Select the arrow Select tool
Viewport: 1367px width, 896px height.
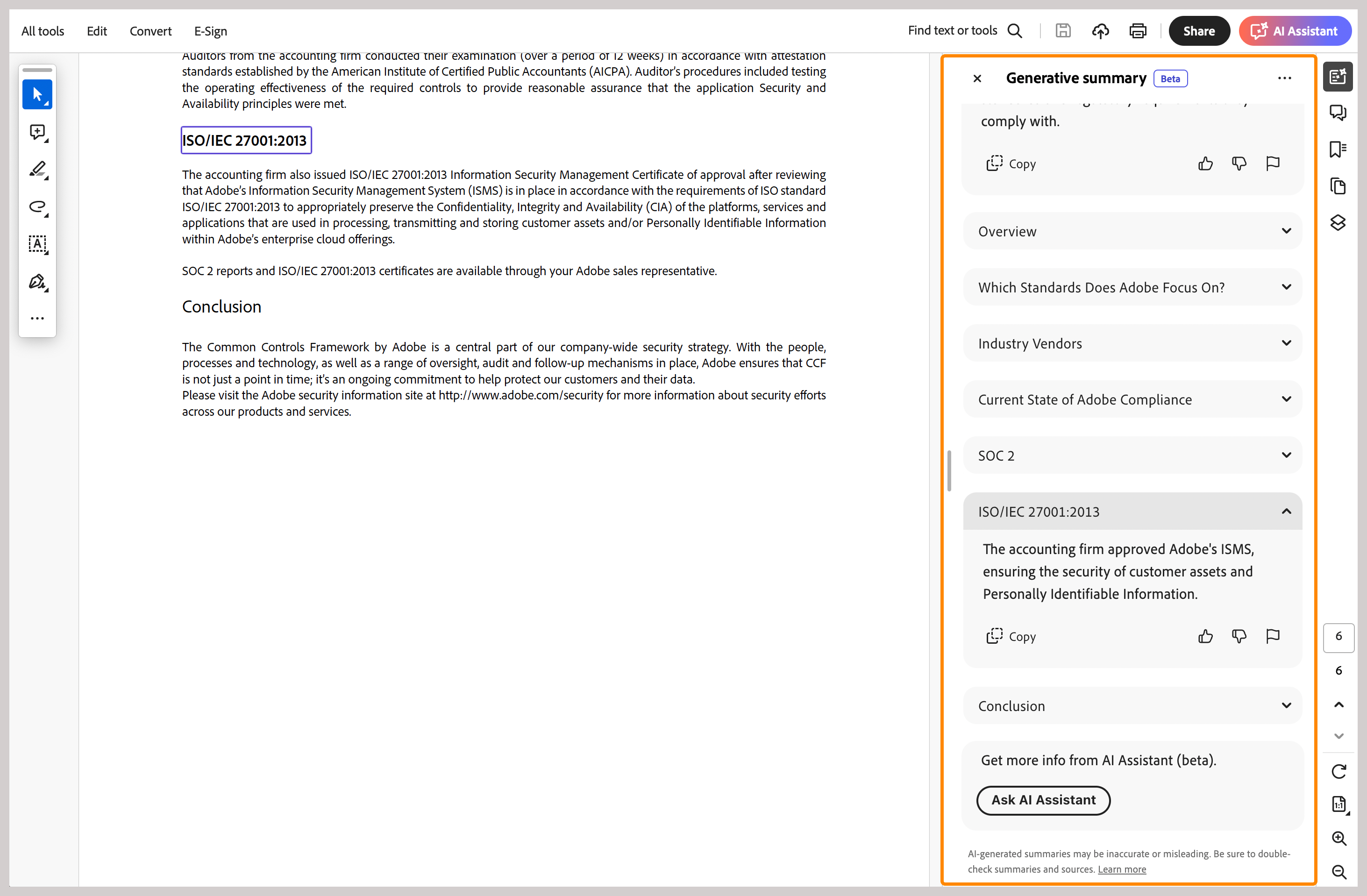[37, 94]
